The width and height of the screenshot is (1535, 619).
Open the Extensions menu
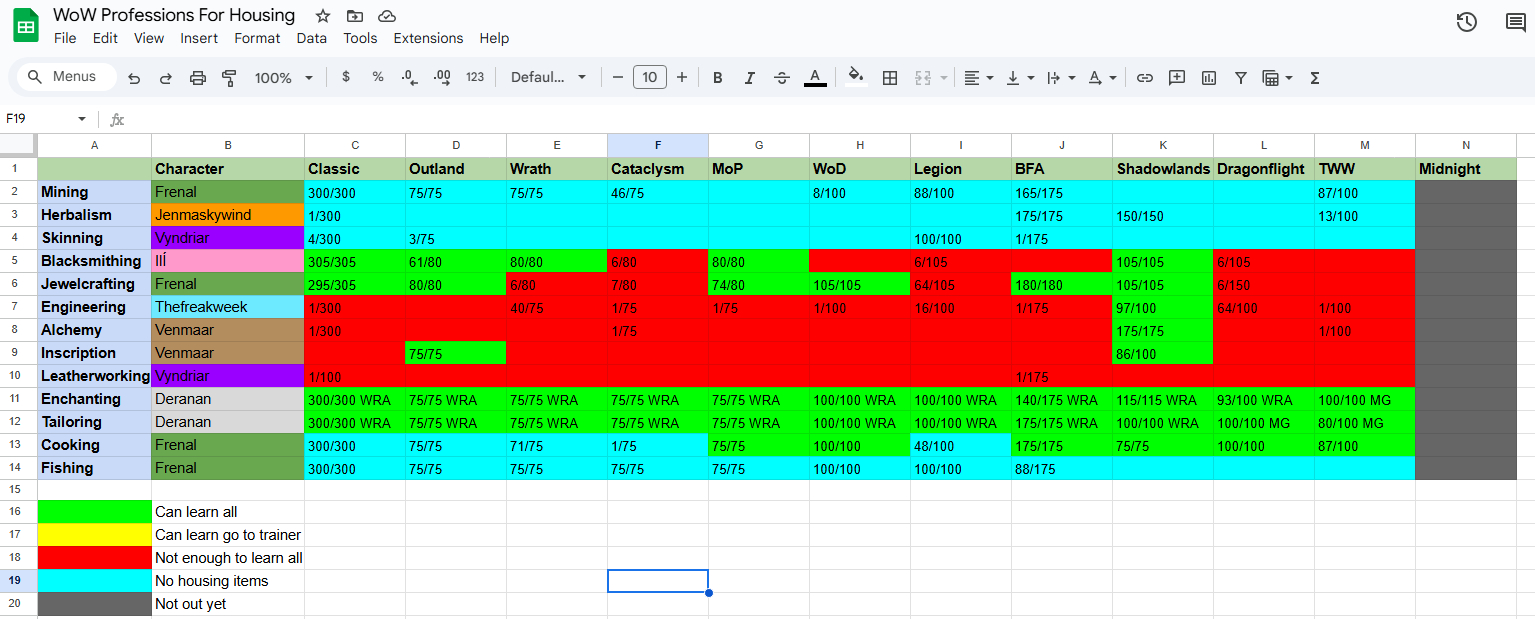click(428, 38)
